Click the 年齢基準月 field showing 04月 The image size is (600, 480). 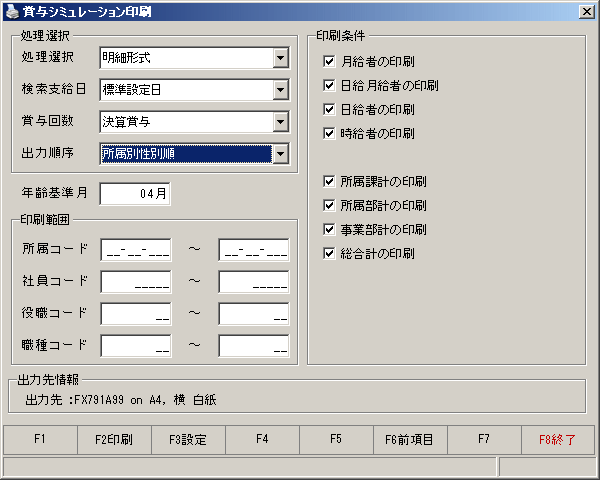point(135,194)
